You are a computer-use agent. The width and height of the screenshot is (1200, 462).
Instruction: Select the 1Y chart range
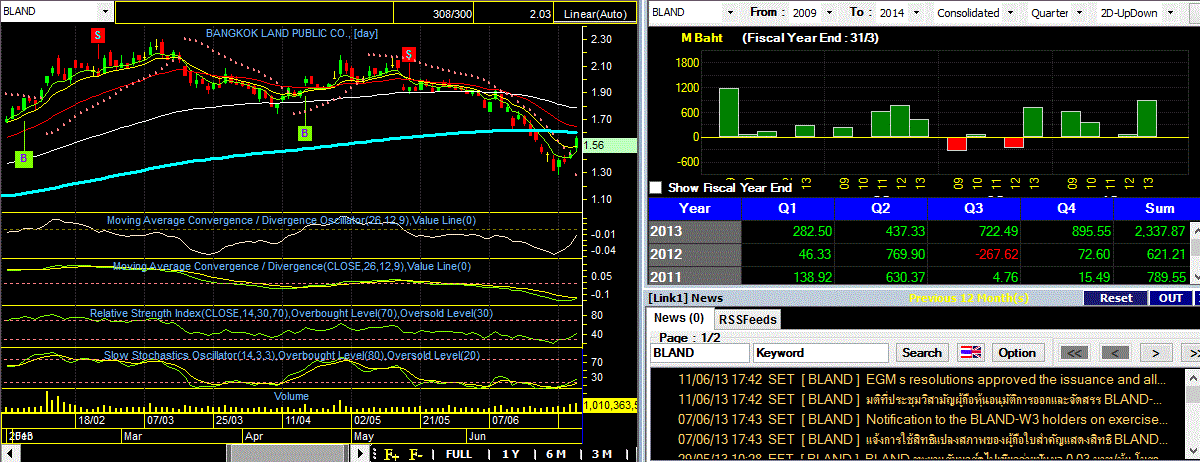click(x=510, y=454)
